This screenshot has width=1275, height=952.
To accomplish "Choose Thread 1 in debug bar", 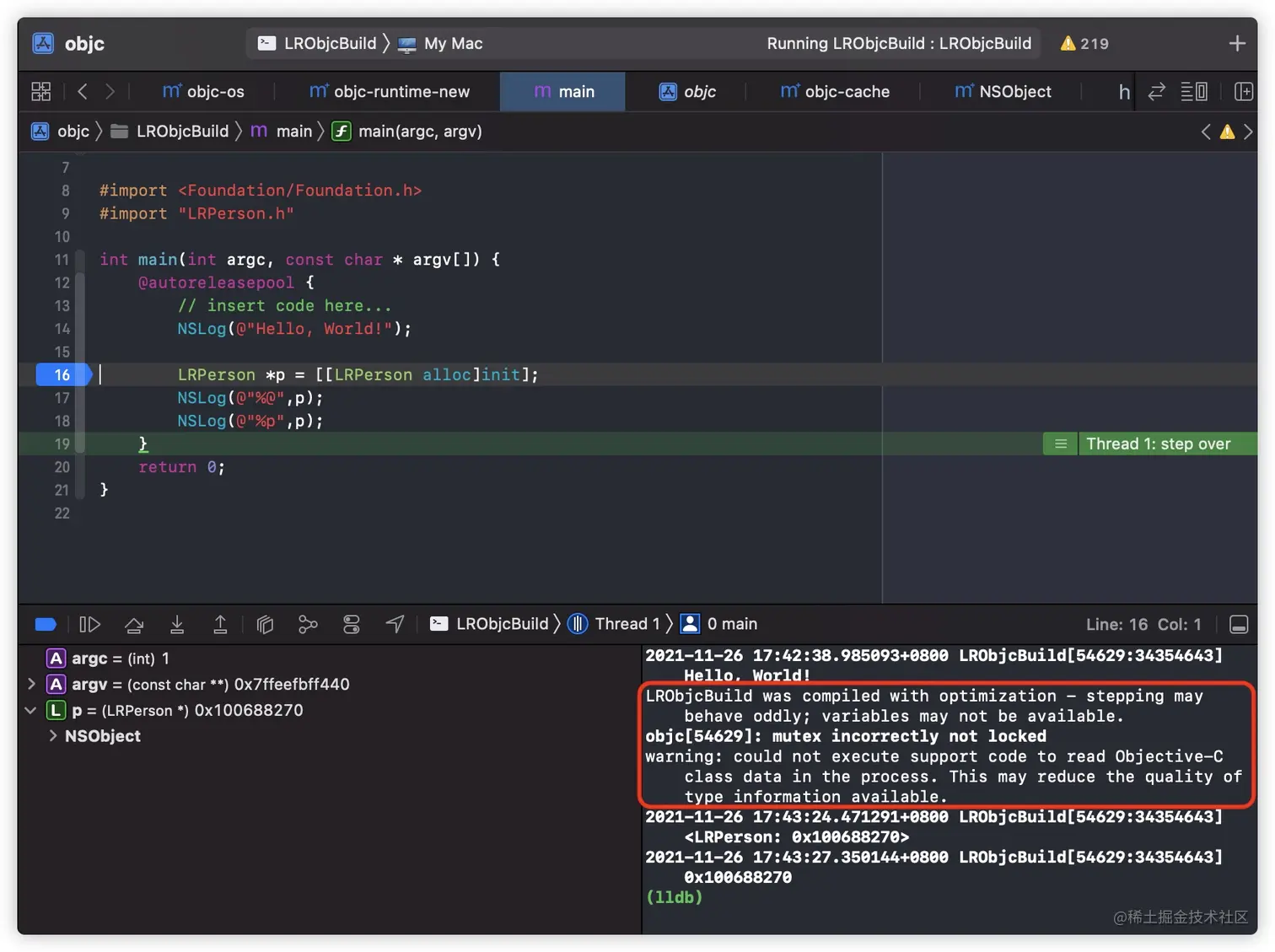I will pyautogui.click(x=614, y=624).
